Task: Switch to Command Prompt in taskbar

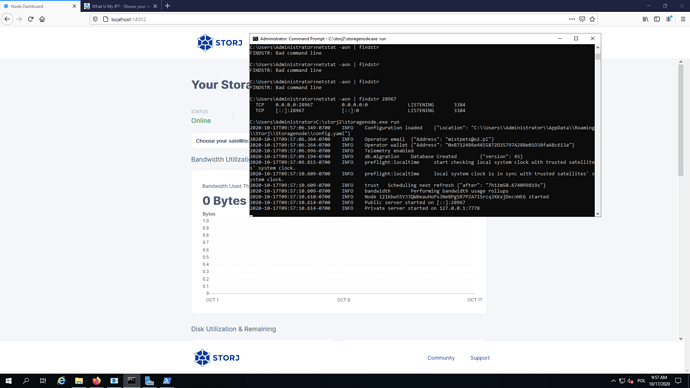Action: [x=132, y=381]
